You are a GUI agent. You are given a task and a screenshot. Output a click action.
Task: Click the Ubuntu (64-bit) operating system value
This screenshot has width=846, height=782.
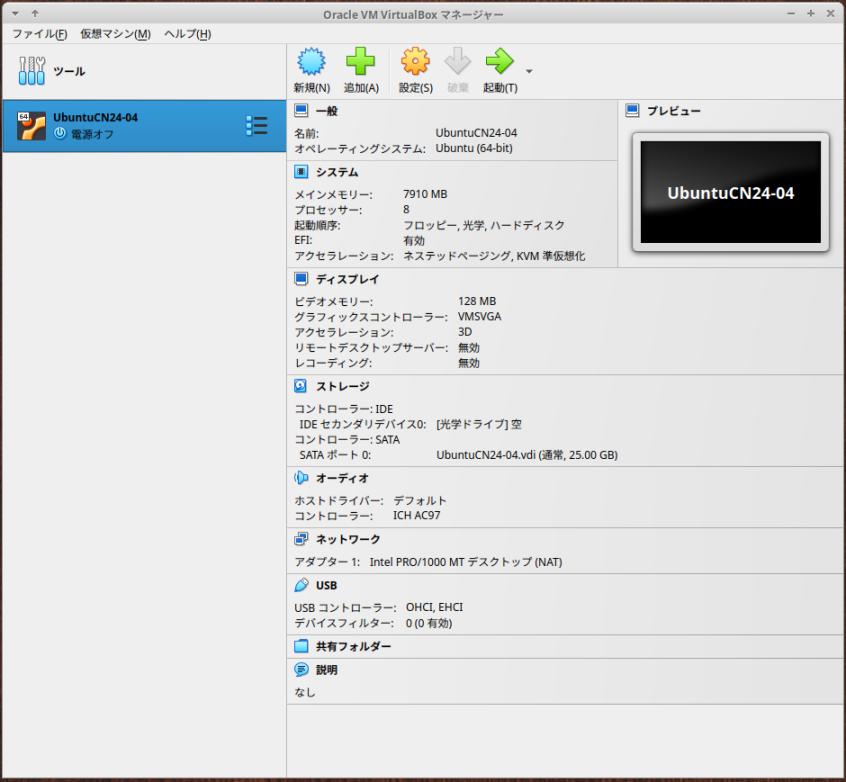point(474,148)
